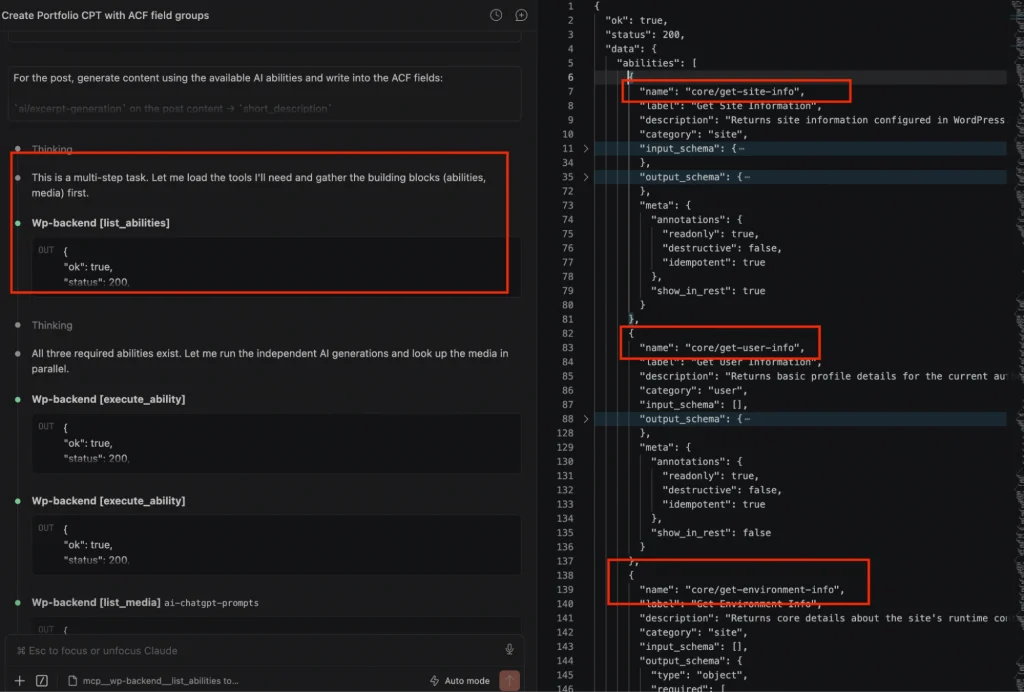Click the '"ok": true,' text on line 2
This screenshot has width=1024, height=692.
[637, 20]
